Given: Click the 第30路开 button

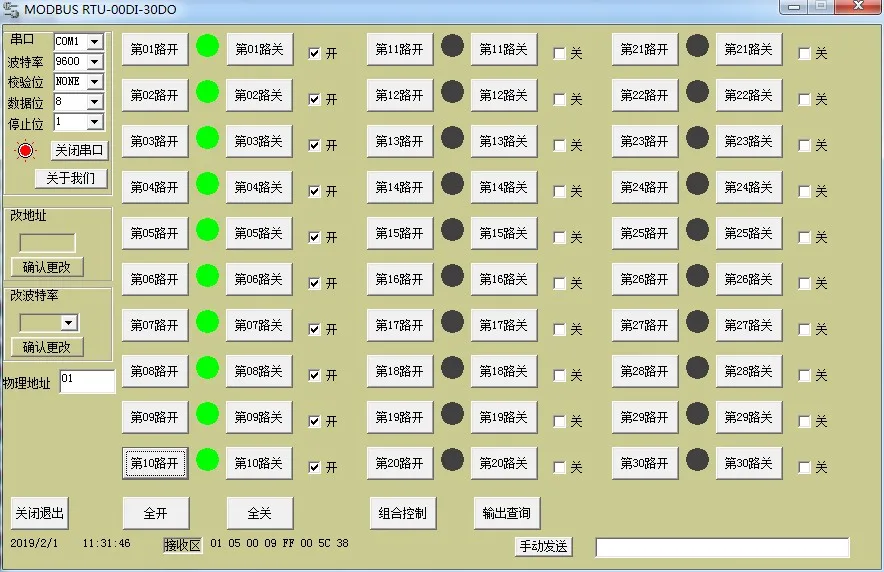Looking at the screenshot, I should [645, 463].
